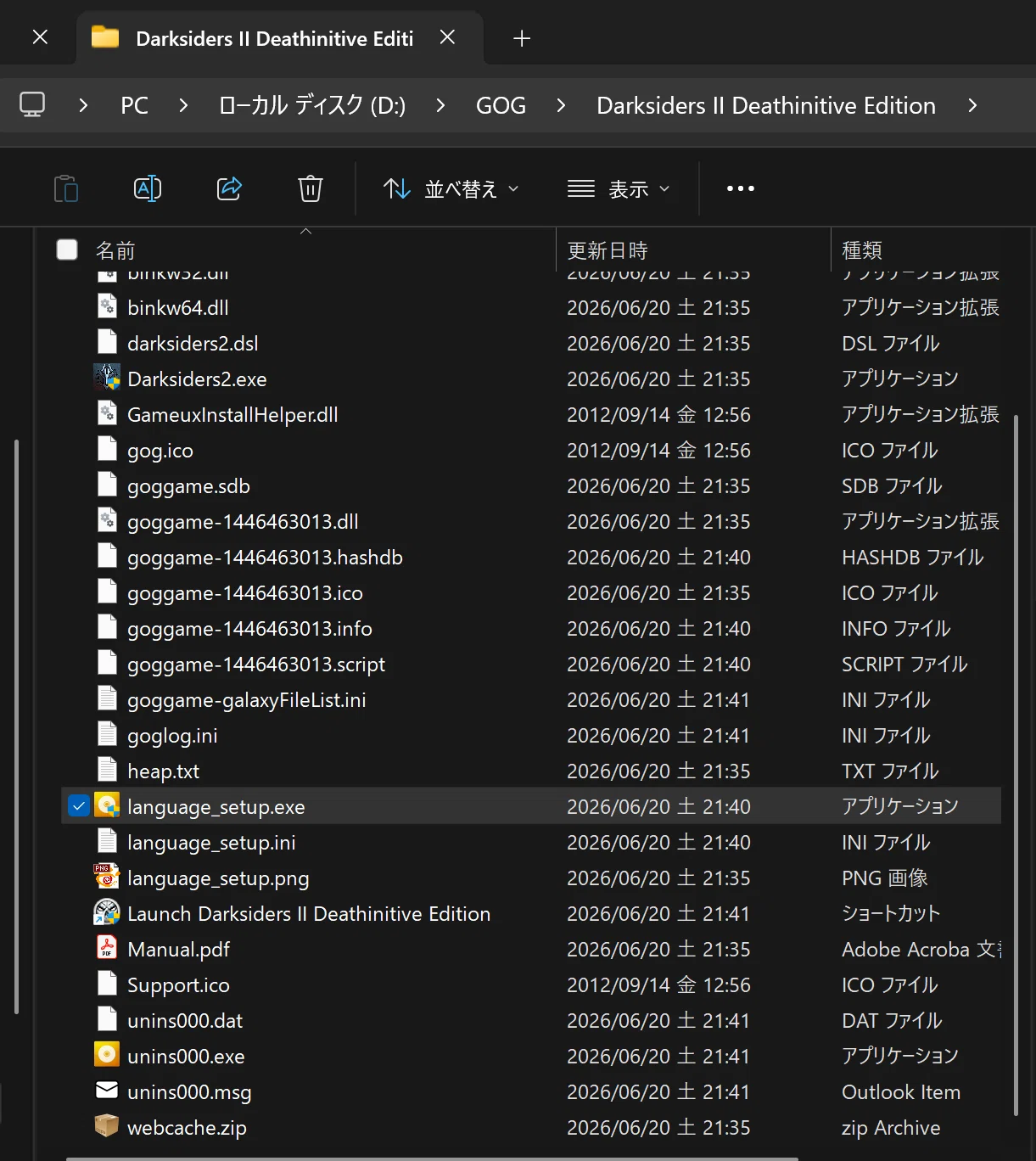Close the Darksiders II Deathinitive Edition tab
The height and width of the screenshot is (1161, 1036).
pyautogui.click(x=448, y=37)
